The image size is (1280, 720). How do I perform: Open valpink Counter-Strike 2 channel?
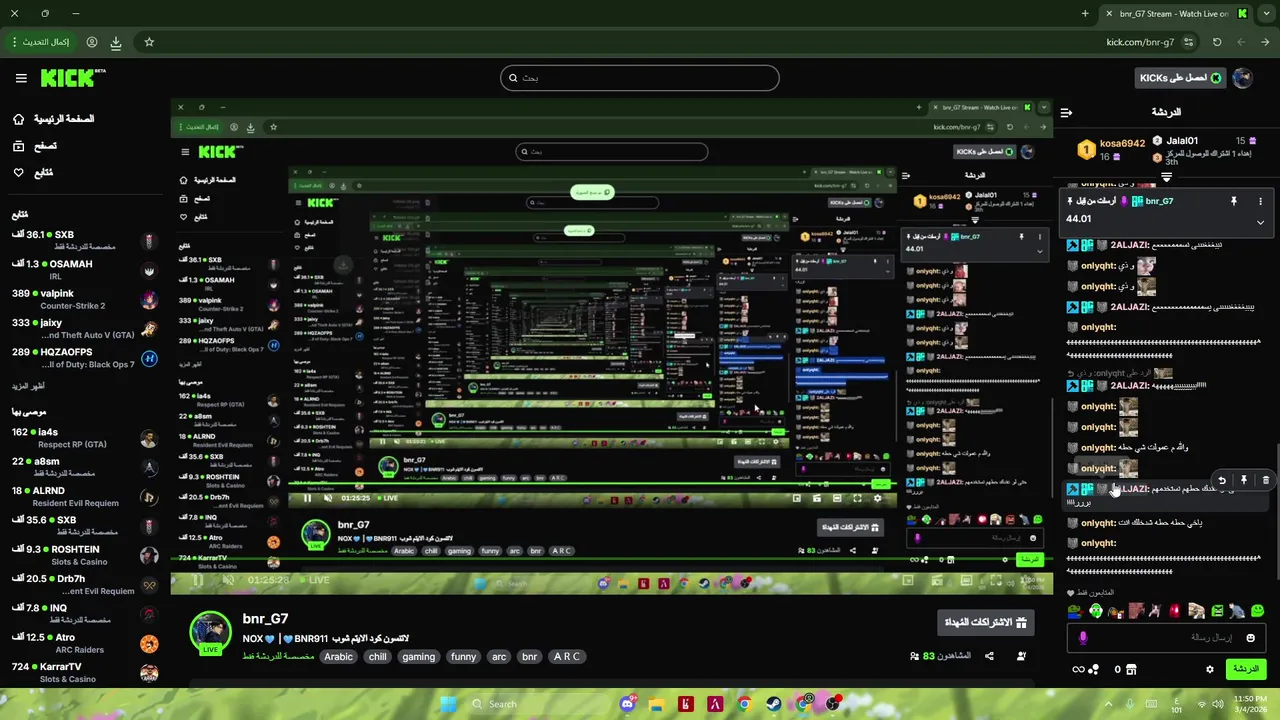pyautogui.click(x=85, y=299)
